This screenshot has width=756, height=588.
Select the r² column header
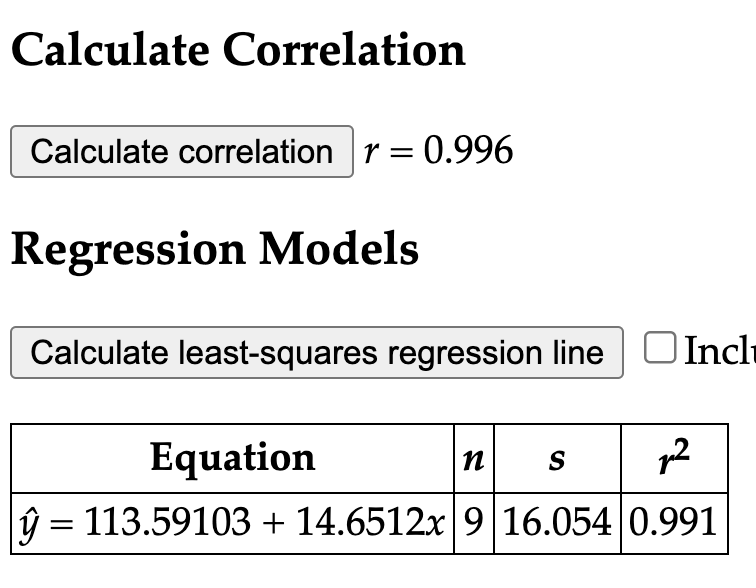tap(673, 457)
